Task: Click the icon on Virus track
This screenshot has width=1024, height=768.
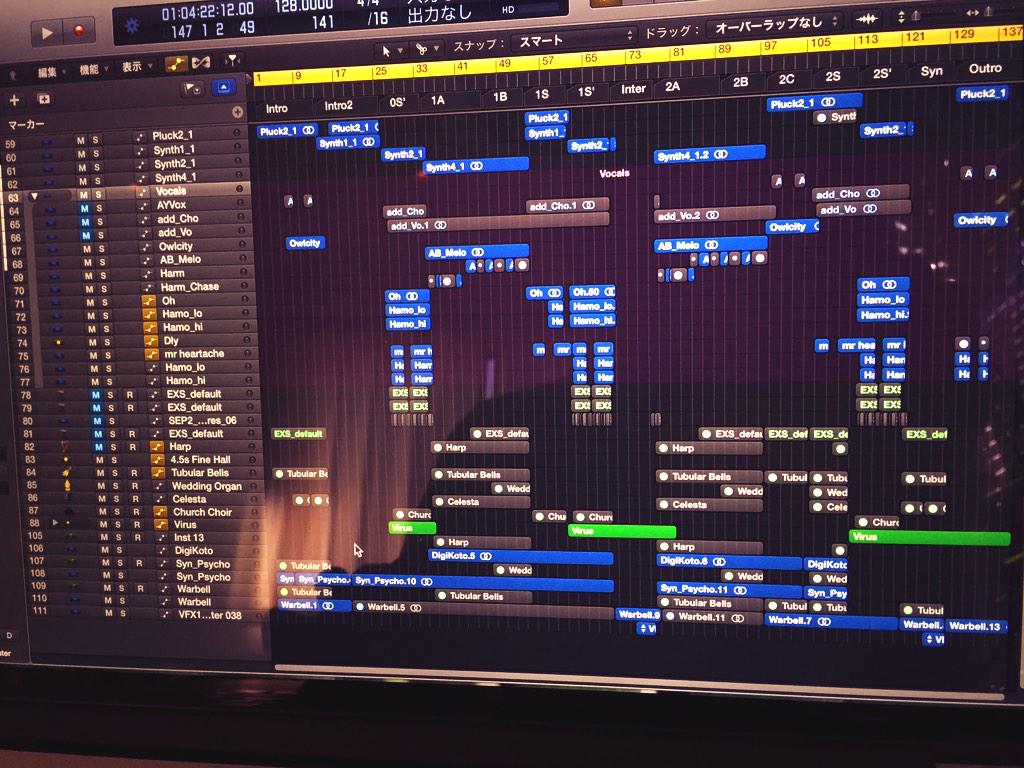Action: (x=161, y=524)
